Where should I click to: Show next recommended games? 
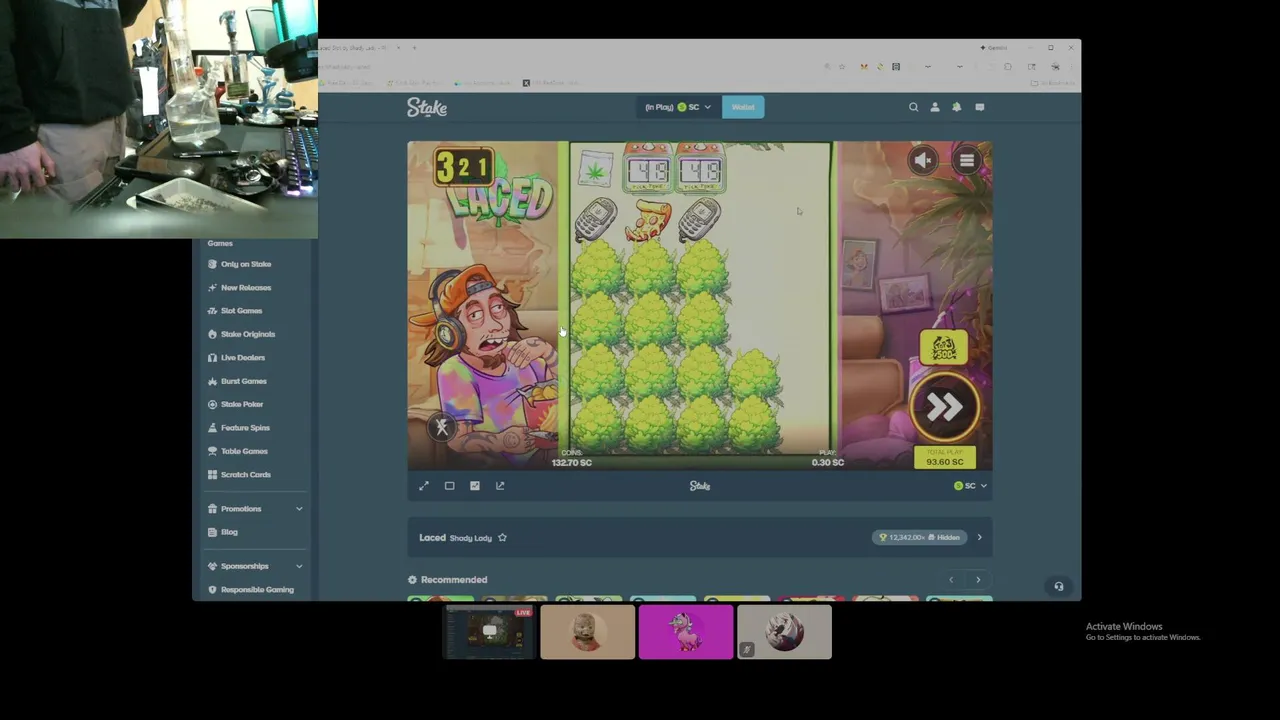pos(978,580)
